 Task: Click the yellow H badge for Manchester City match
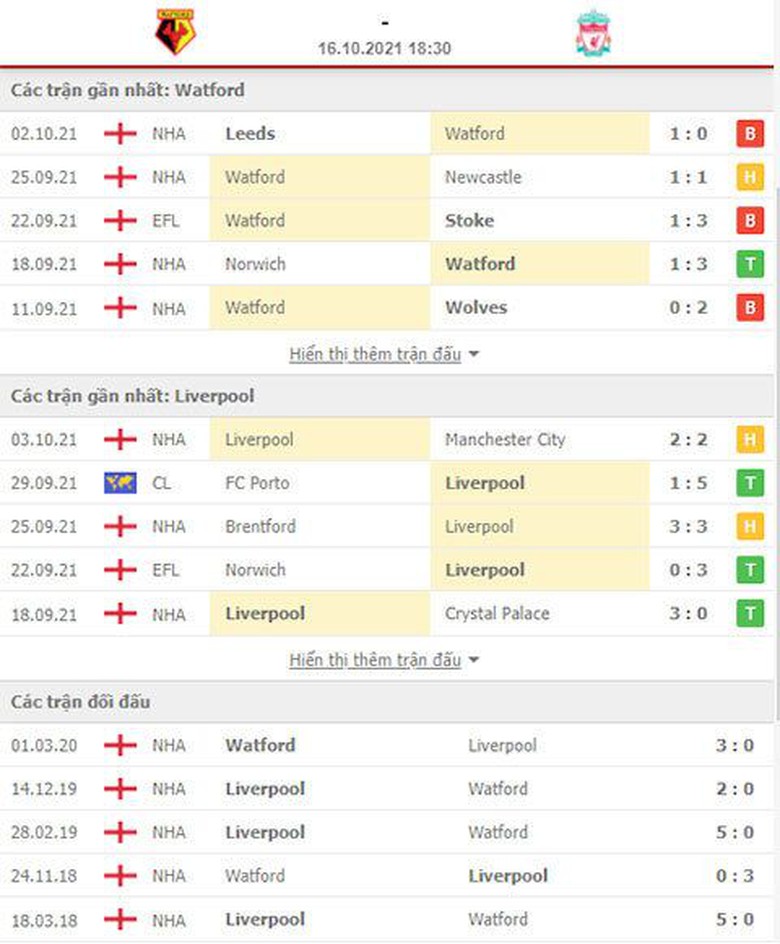click(x=749, y=440)
